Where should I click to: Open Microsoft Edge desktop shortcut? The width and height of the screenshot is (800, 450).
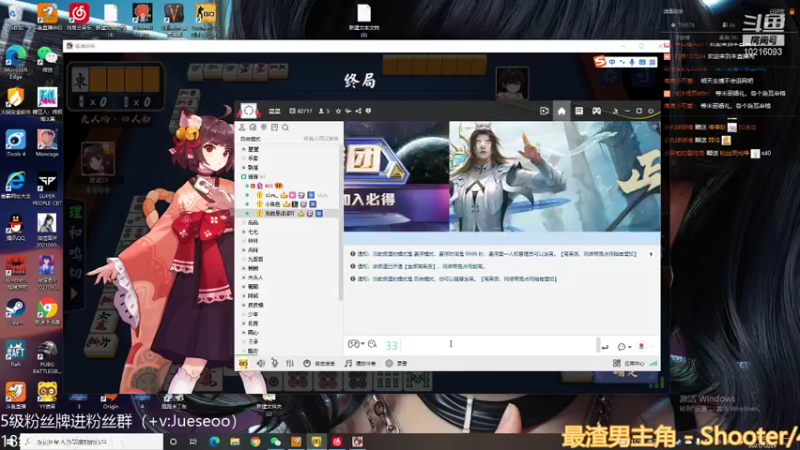(15, 62)
